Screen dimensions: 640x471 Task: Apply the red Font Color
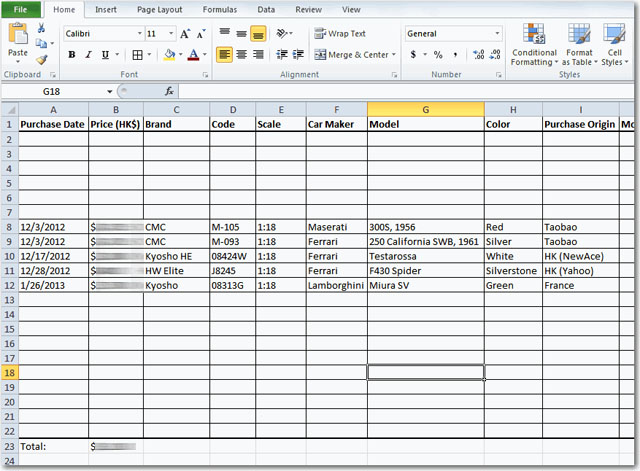194,55
